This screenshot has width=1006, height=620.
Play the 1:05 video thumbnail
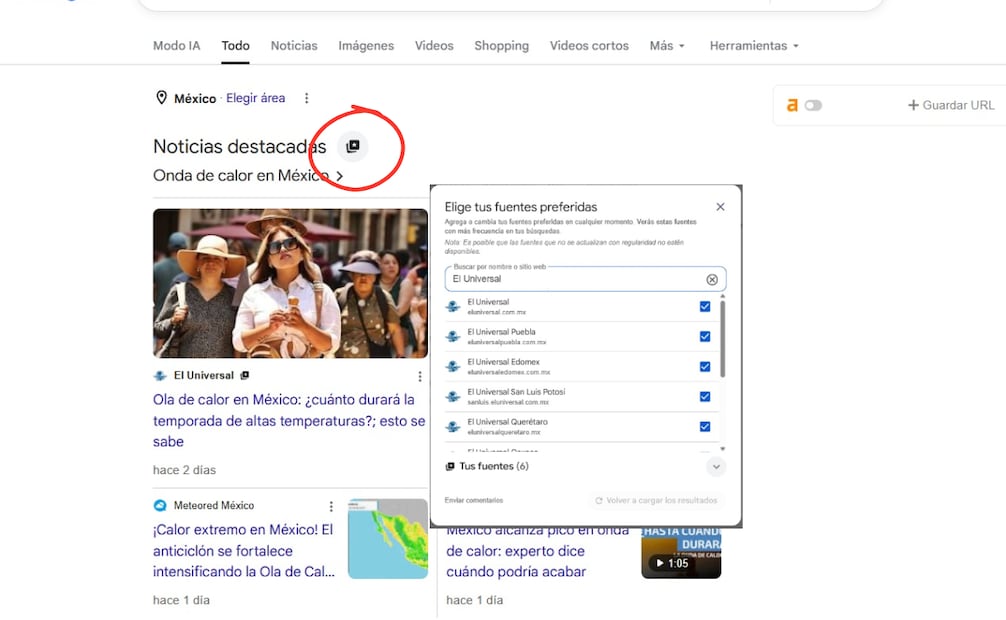pos(681,553)
